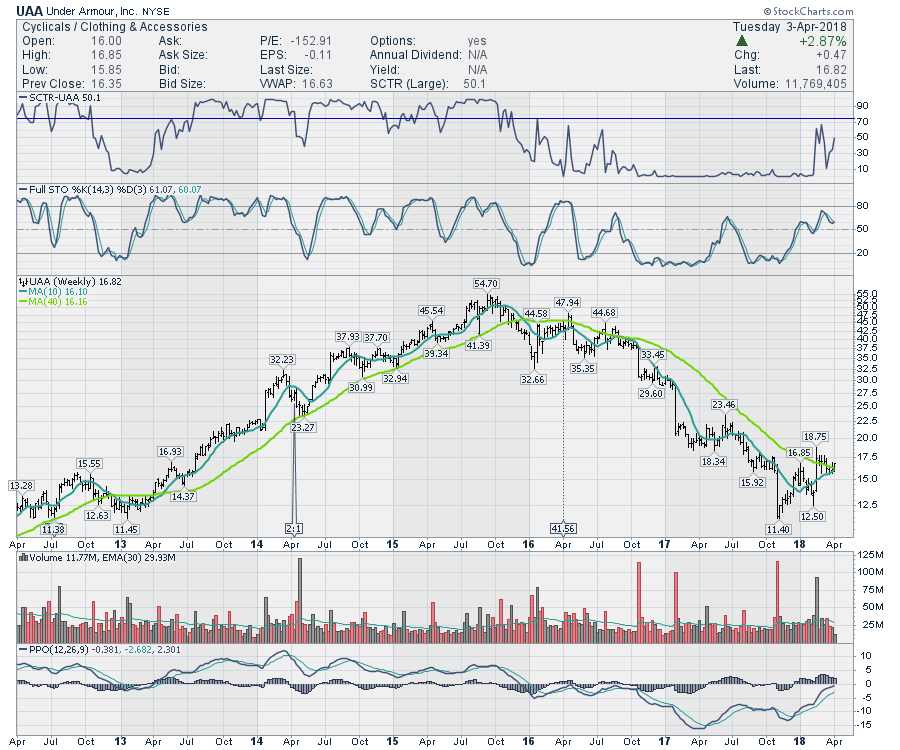The image size is (900, 750).
Task: Click the 47.94 price label
Action: pos(567,302)
